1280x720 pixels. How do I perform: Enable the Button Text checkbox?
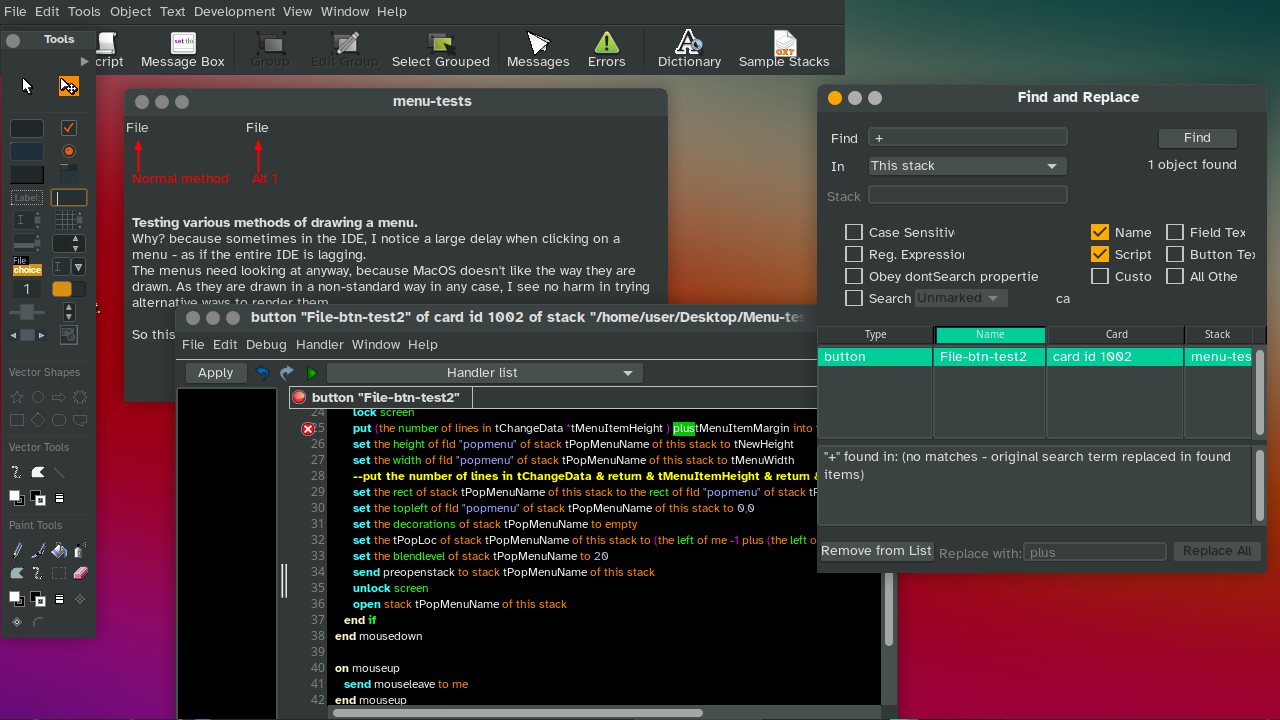[x=1175, y=254]
